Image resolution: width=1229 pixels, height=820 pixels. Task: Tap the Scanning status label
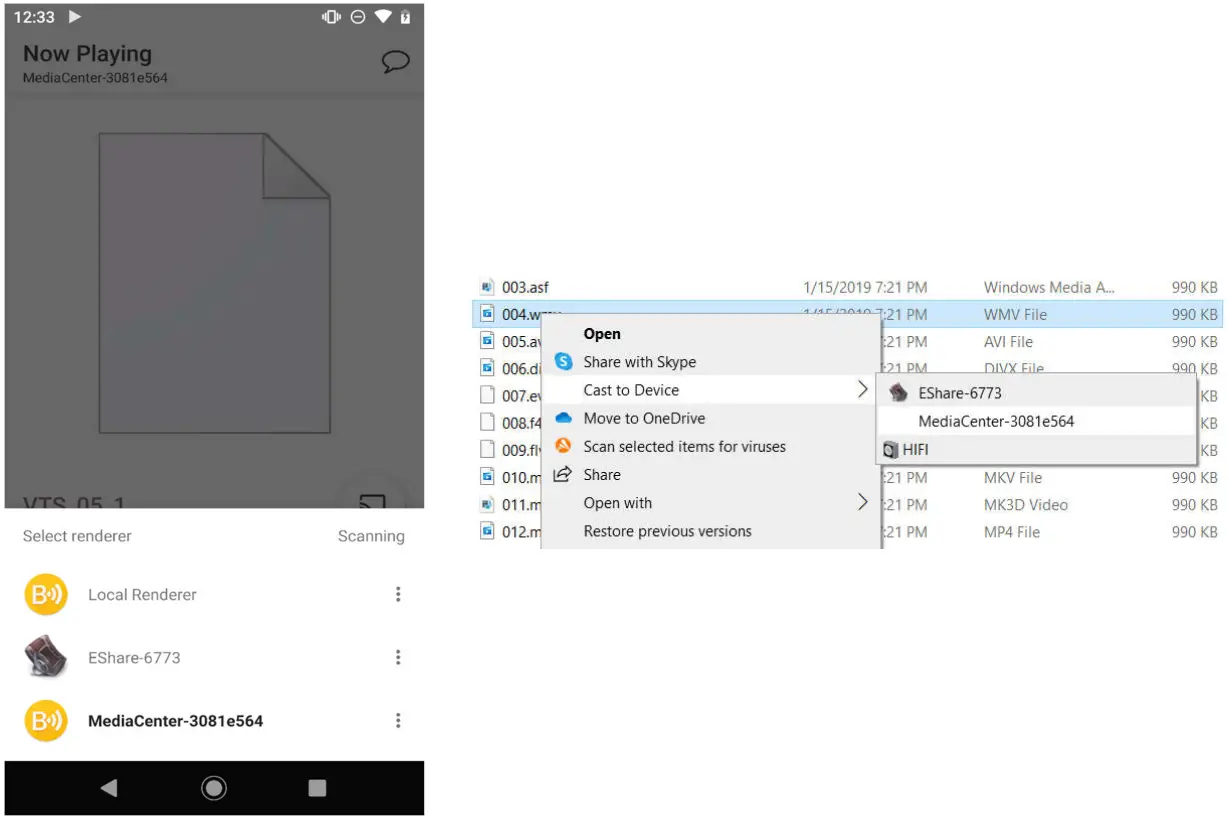click(x=371, y=536)
